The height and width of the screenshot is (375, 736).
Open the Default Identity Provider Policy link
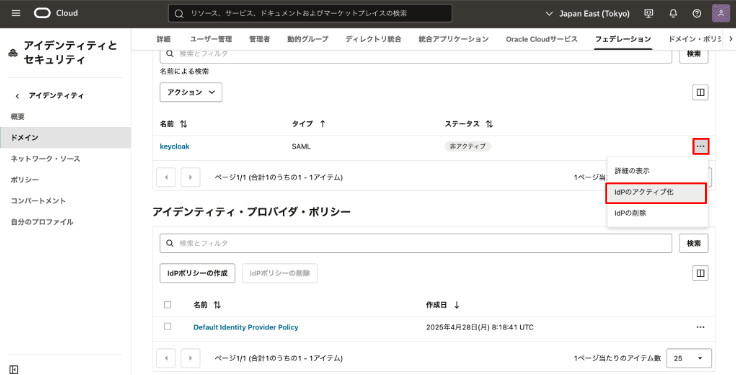point(246,327)
